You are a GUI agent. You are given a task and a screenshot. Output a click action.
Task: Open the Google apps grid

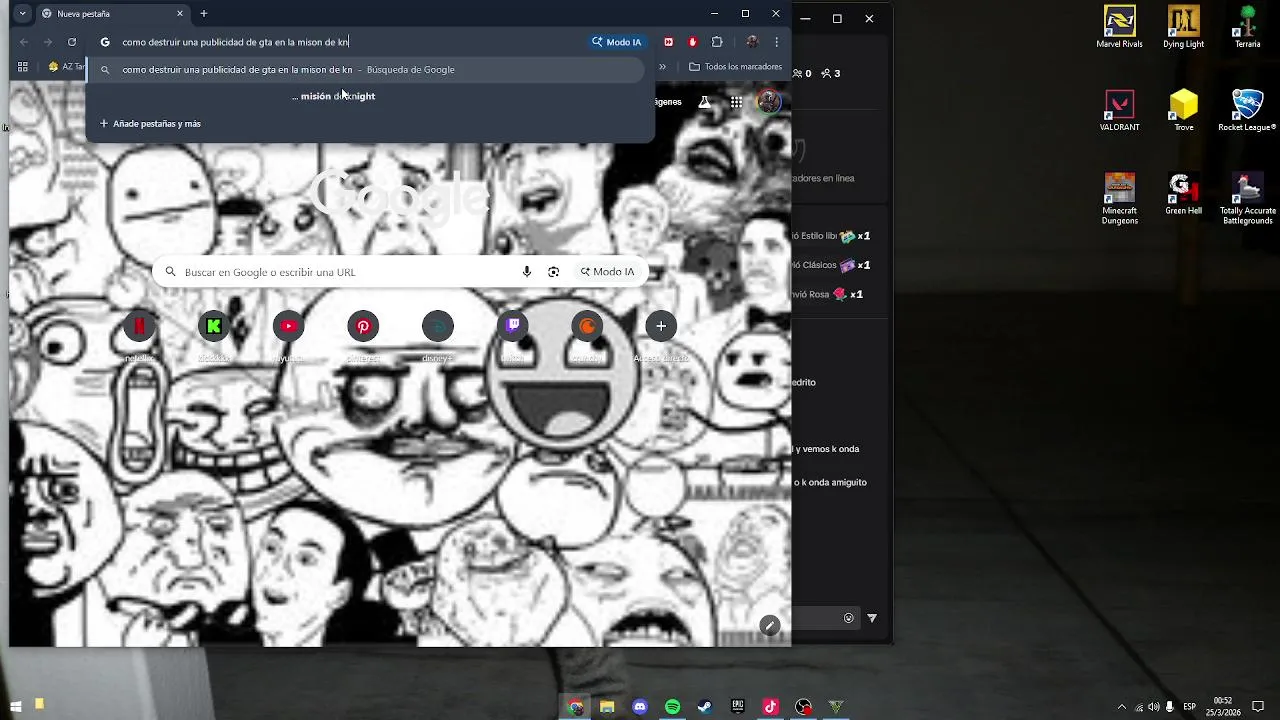(736, 102)
